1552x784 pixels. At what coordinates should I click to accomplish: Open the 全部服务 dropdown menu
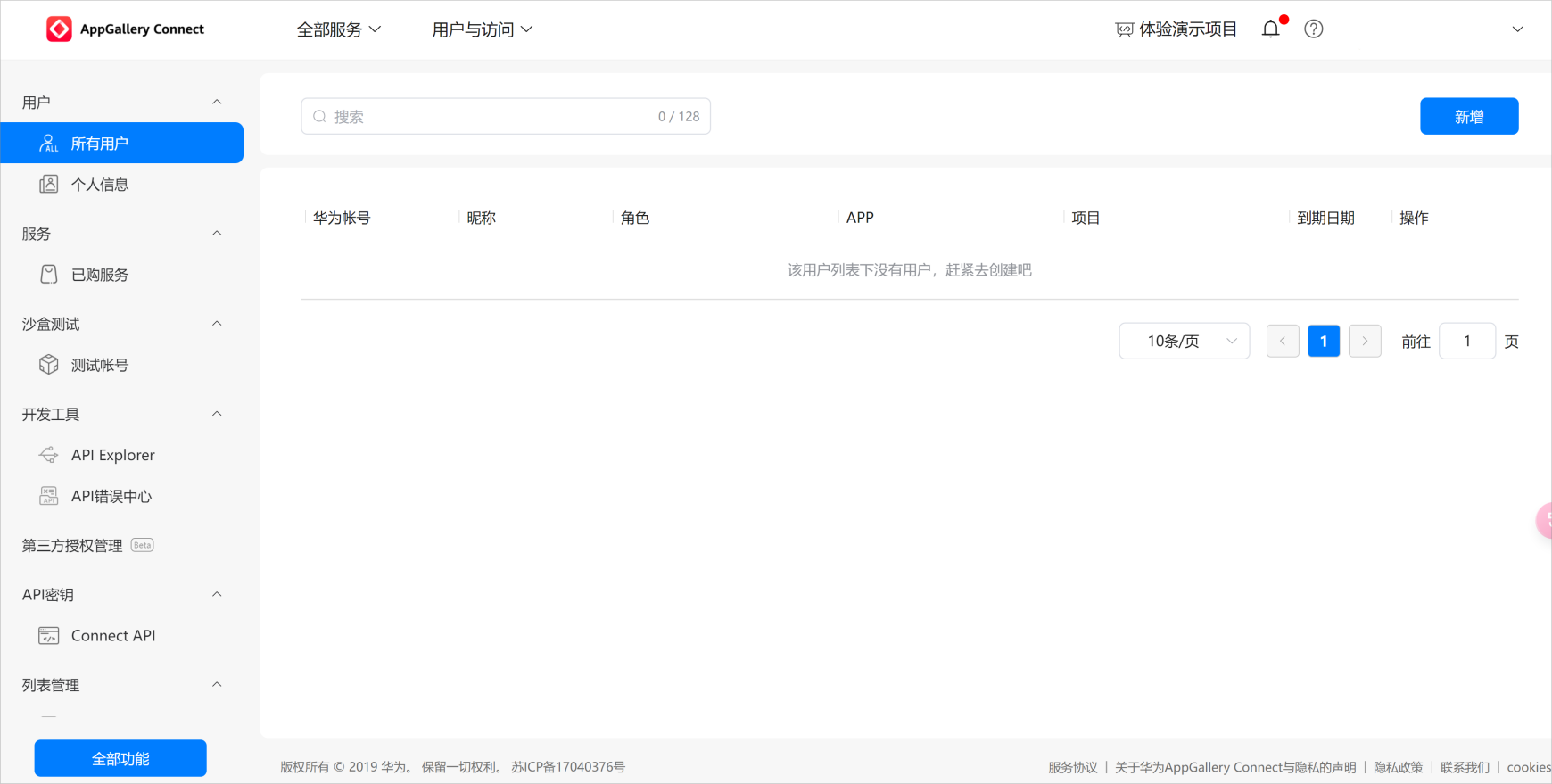[339, 29]
